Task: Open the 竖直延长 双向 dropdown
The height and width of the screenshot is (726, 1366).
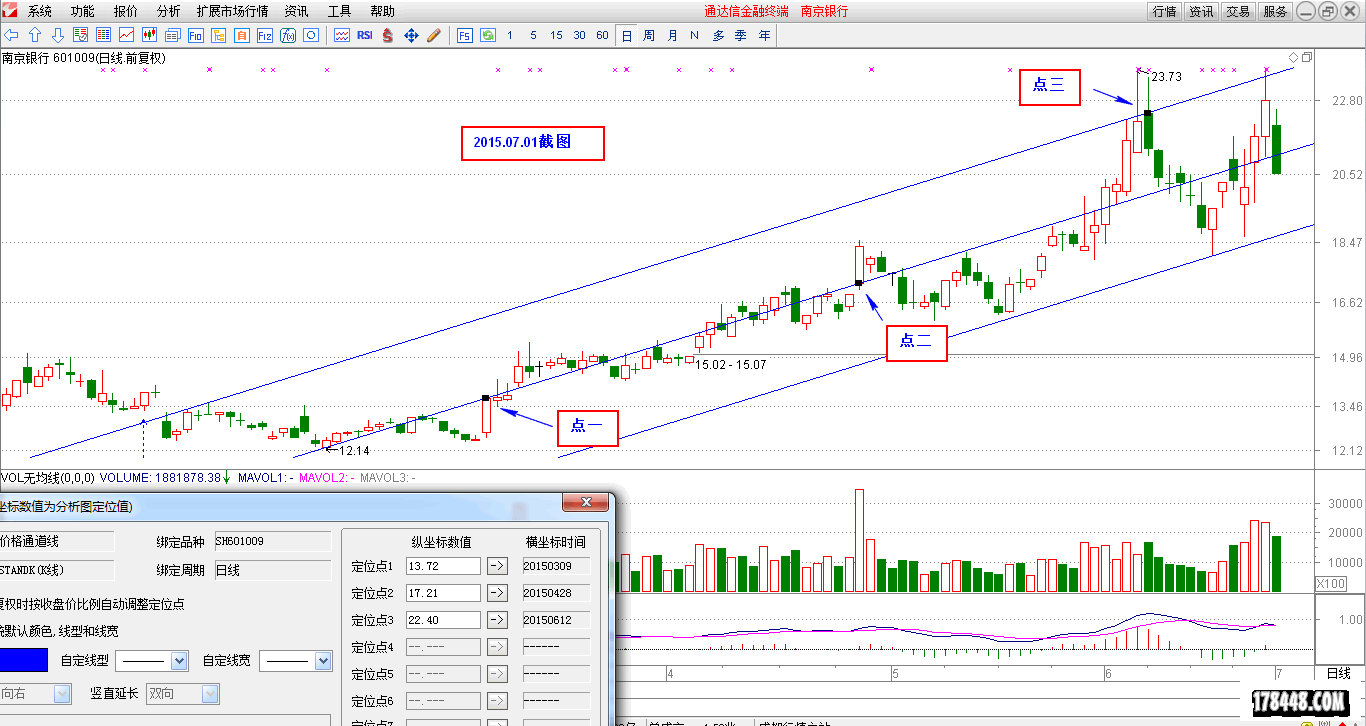Action: [x=183, y=693]
